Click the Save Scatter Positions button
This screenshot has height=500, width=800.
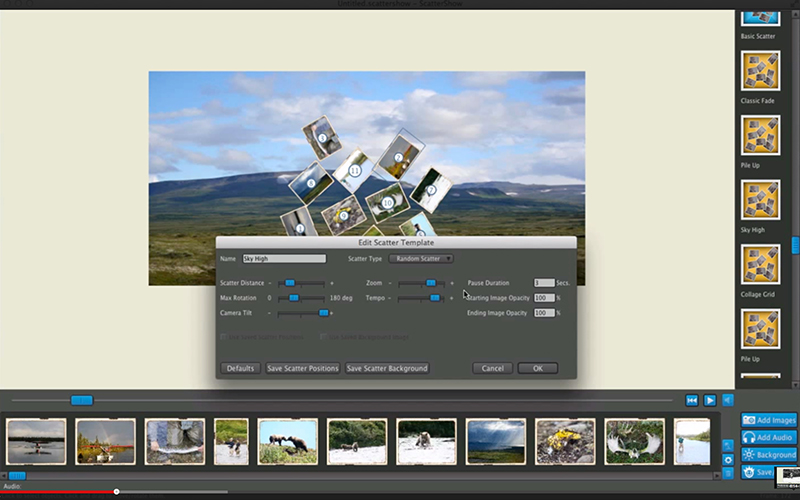pyautogui.click(x=302, y=368)
